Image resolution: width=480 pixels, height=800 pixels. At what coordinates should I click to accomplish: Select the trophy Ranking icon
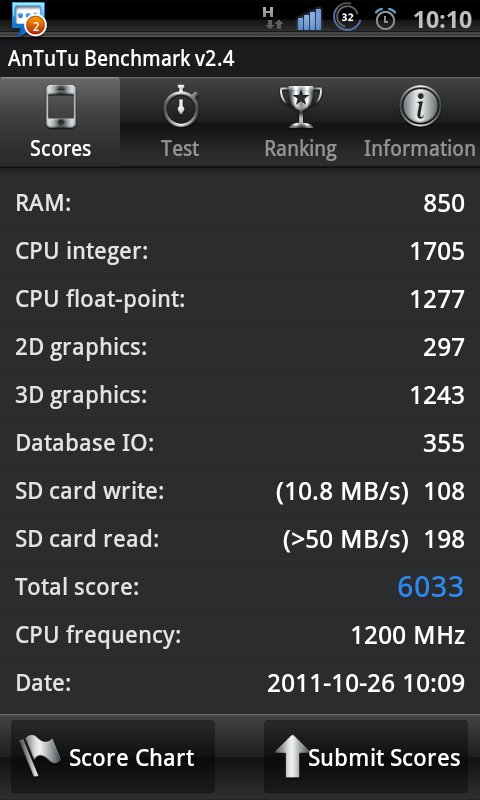point(300,107)
